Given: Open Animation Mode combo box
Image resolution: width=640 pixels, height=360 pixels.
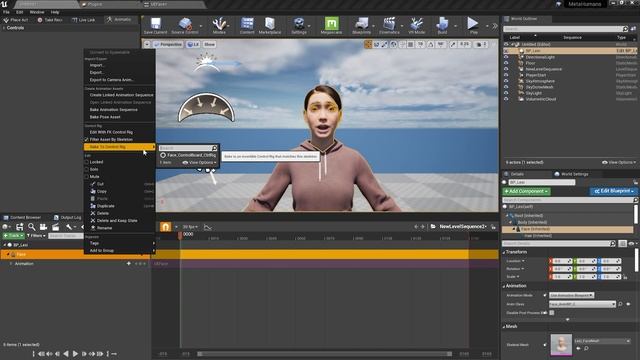Looking at the screenshot, I should pyautogui.click(x=571, y=295).
